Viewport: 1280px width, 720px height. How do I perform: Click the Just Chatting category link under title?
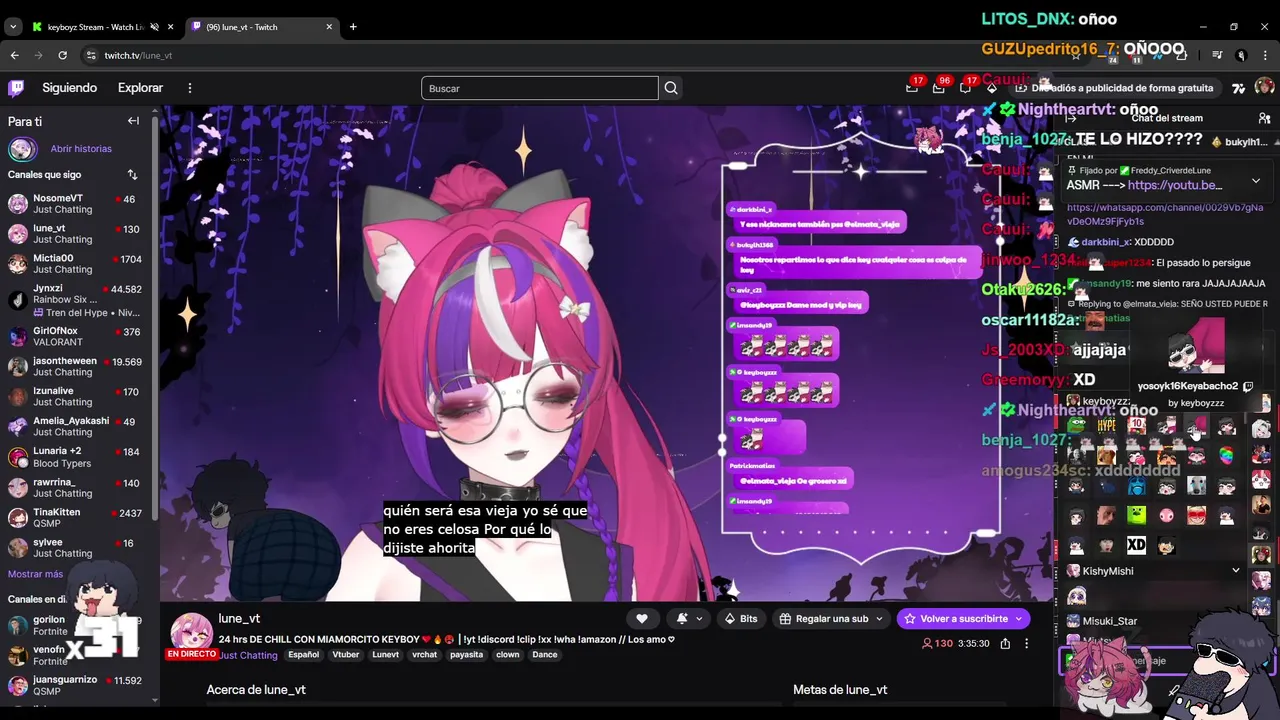[x=249, y=655]
